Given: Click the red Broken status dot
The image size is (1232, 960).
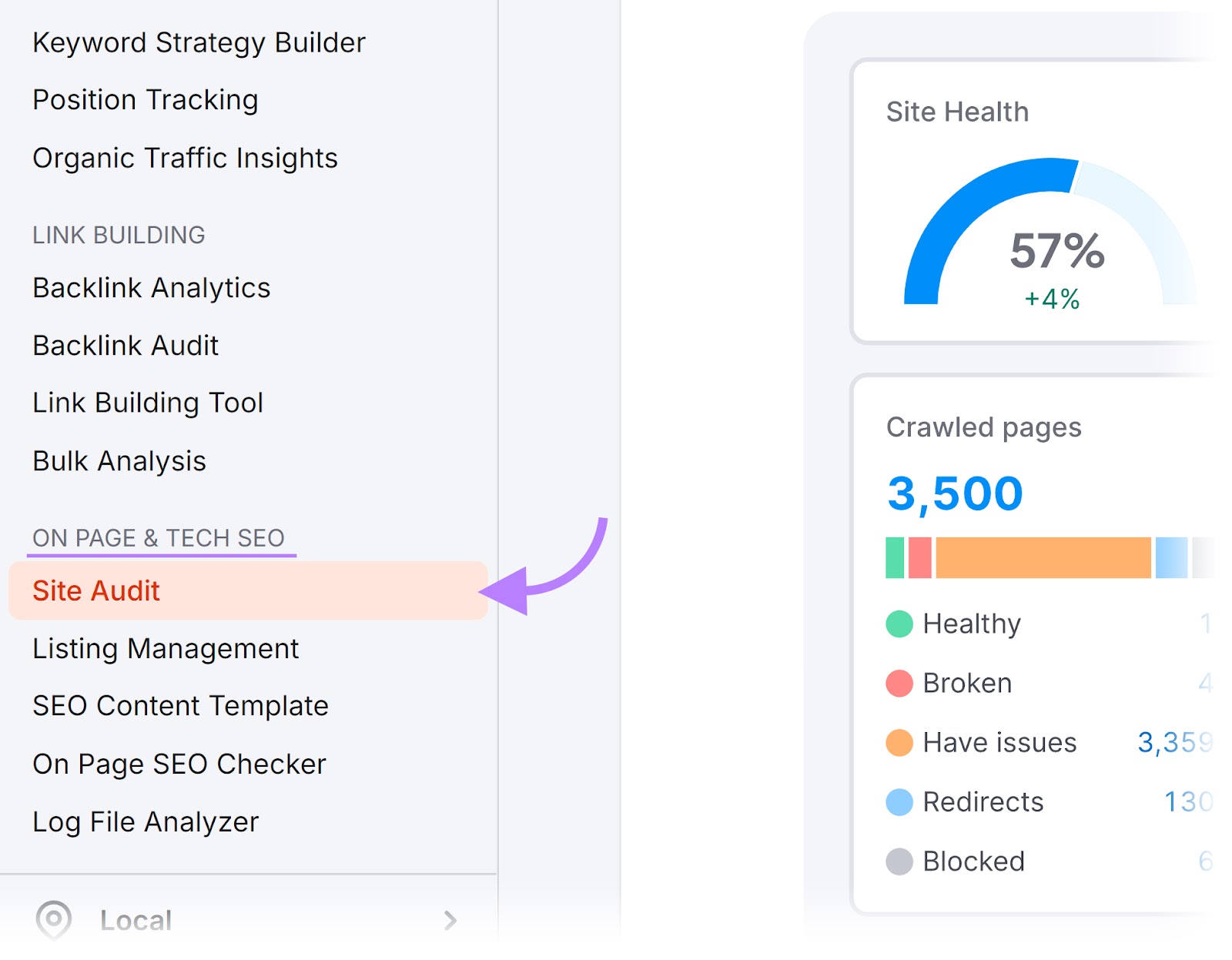Looking at the screenshot, I should tap(899, 683).
